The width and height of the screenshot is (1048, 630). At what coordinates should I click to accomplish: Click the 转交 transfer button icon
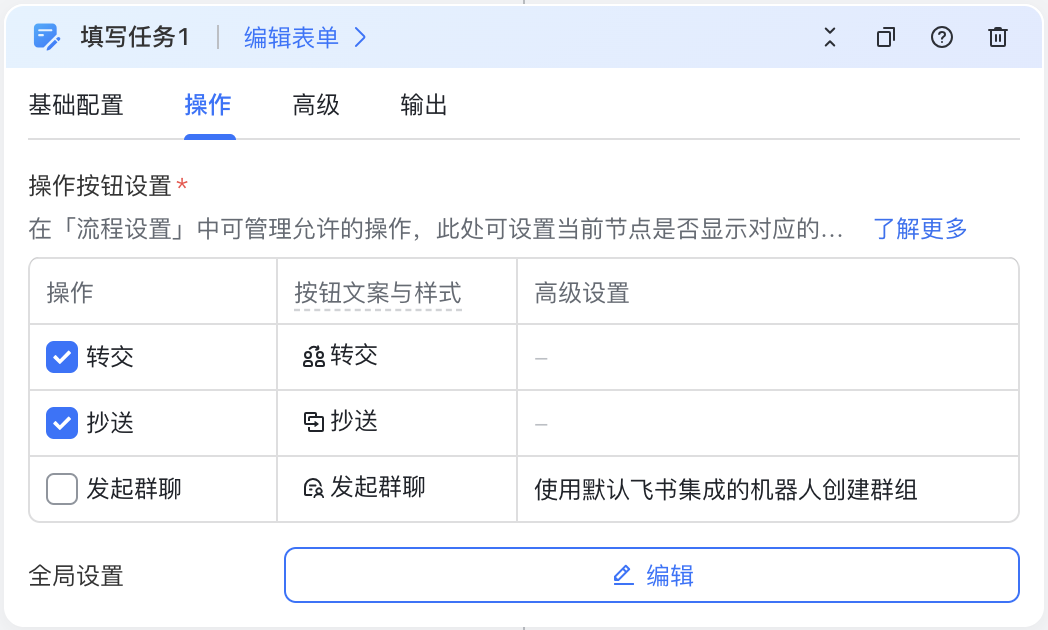tap(313, 357)
